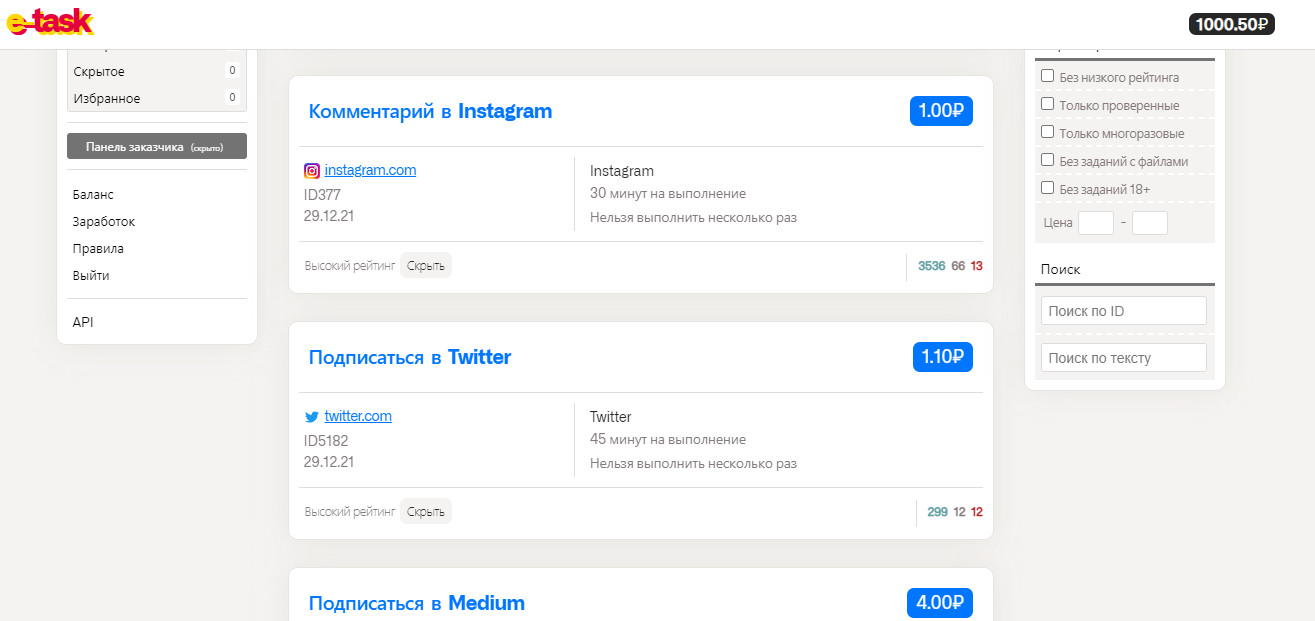Click the Instagram icon beside instagram.com
This screenshot has width=1315, height=621.
[x=312, y=171]
